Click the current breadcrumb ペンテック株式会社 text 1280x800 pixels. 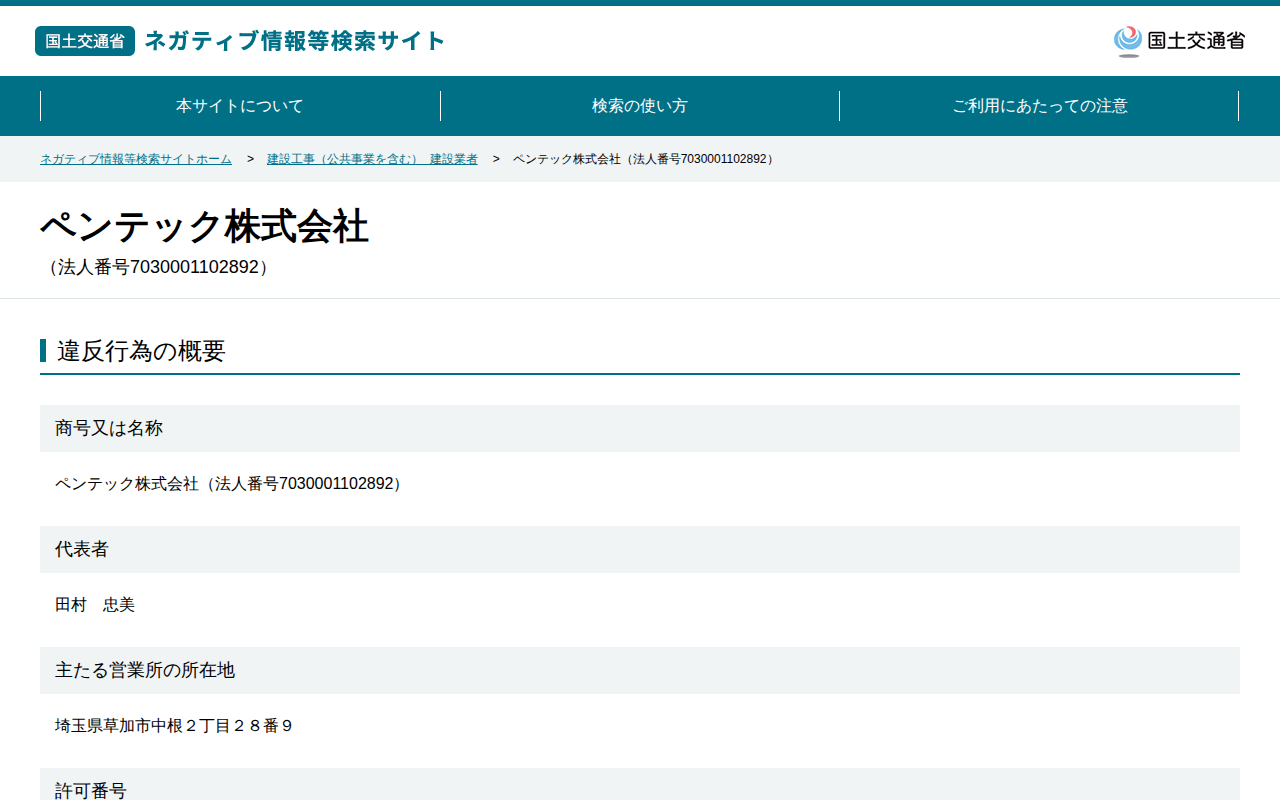tap(644, 159)
